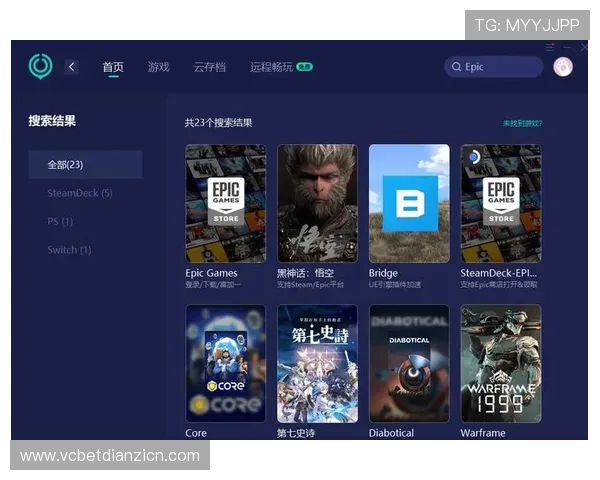Click the search magnifier icon
Viewport: 600px width, 480px height.
point(457,67)
